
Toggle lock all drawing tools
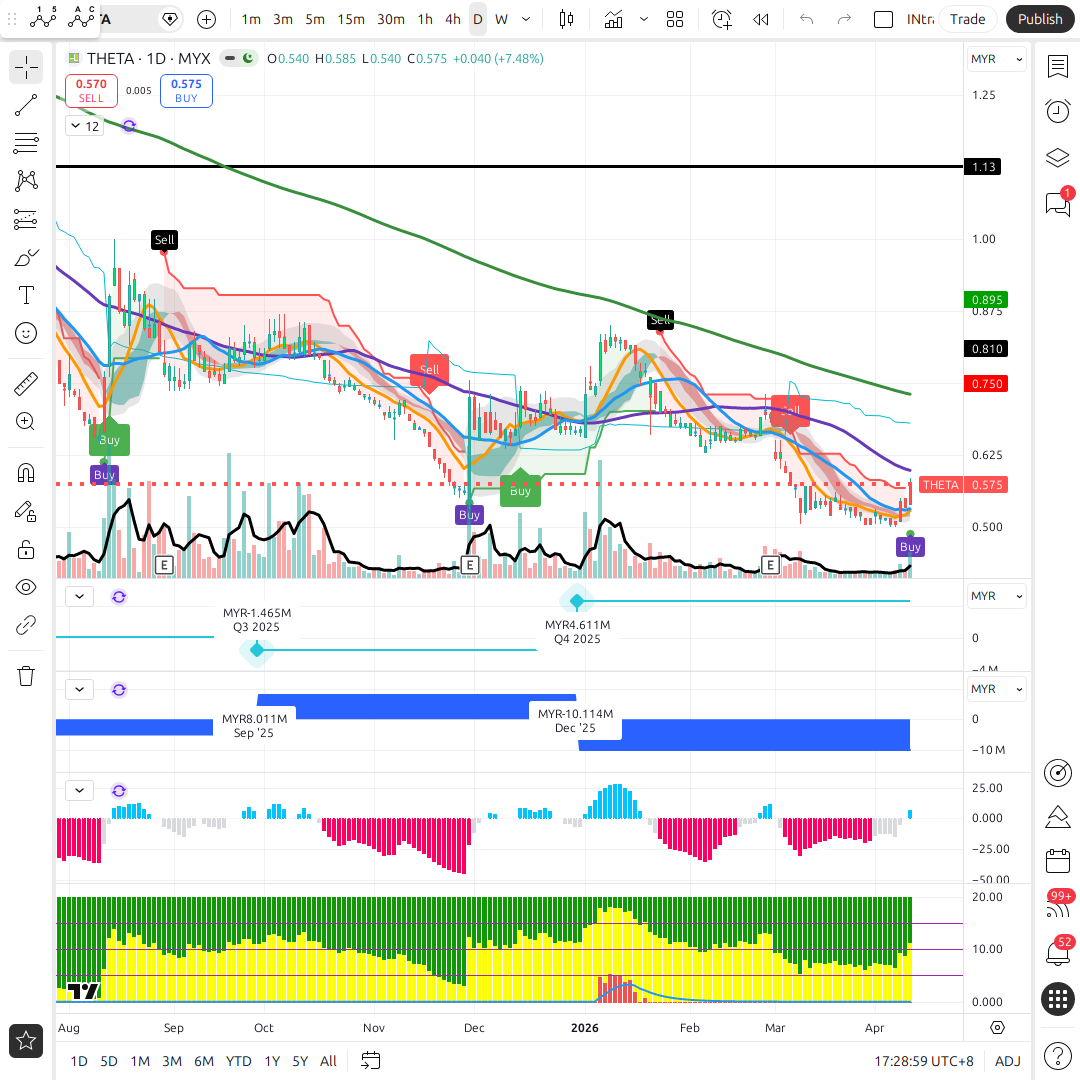[x=26, y=549]
